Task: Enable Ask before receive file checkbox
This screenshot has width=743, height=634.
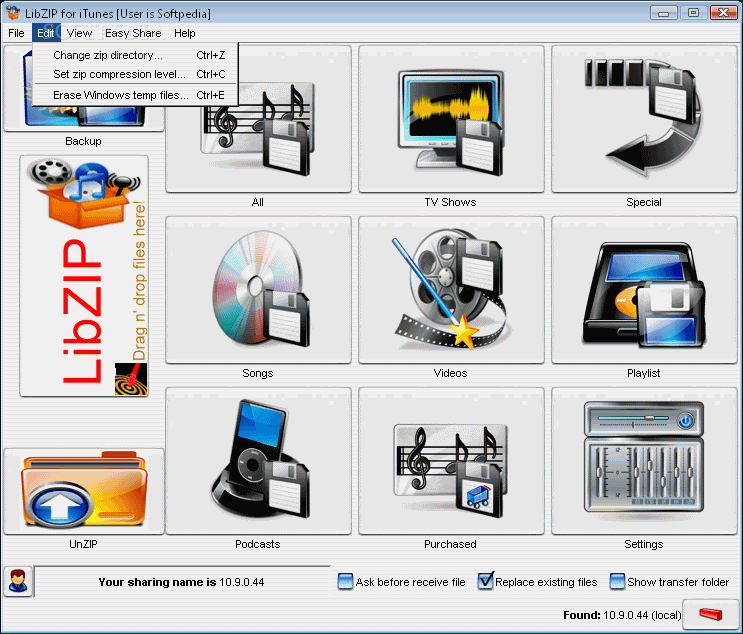Action: pyautogui.click(x=345, y=581)
